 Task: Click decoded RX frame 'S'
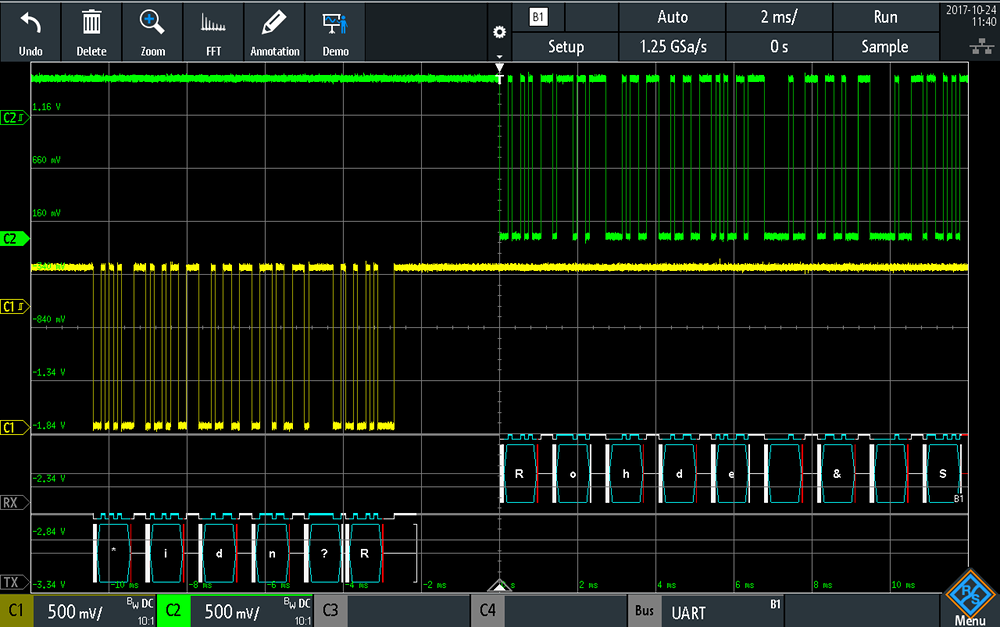943,474
